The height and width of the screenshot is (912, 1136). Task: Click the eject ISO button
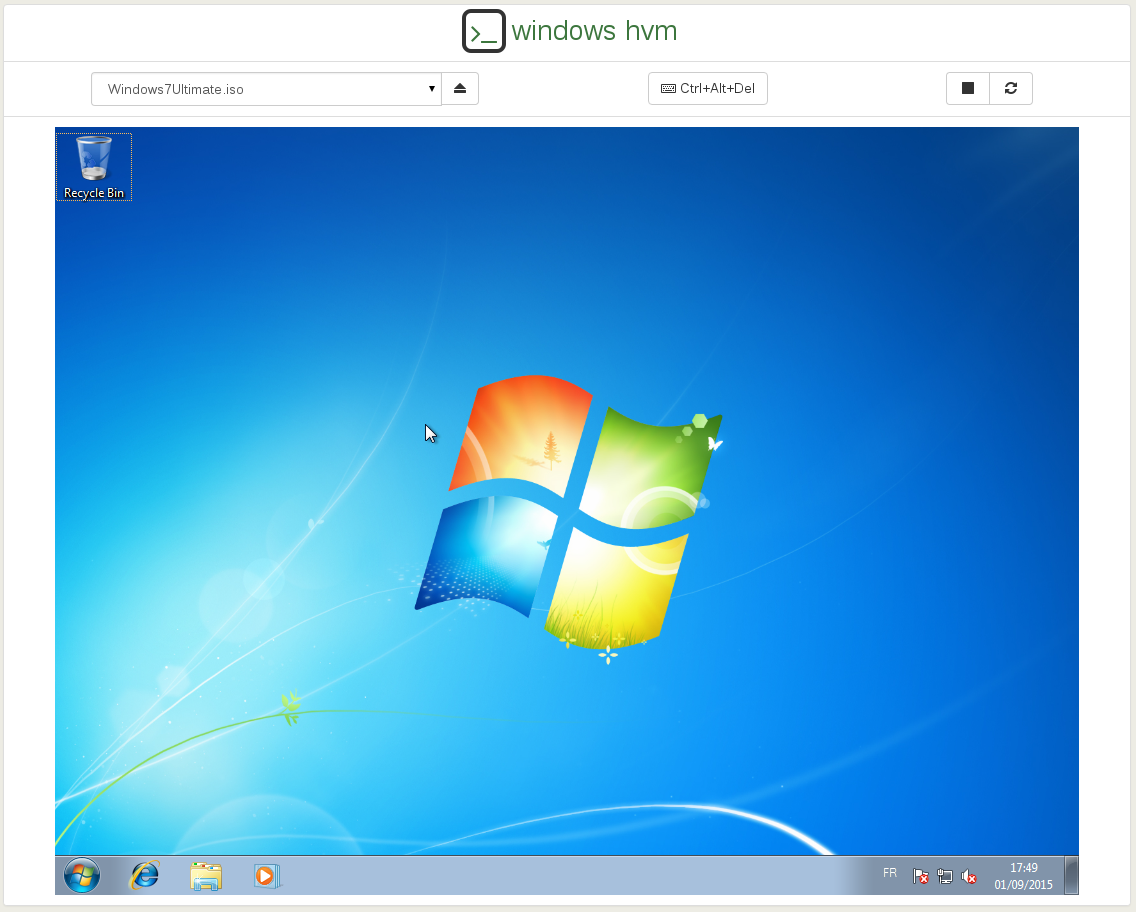click(460, 88)
